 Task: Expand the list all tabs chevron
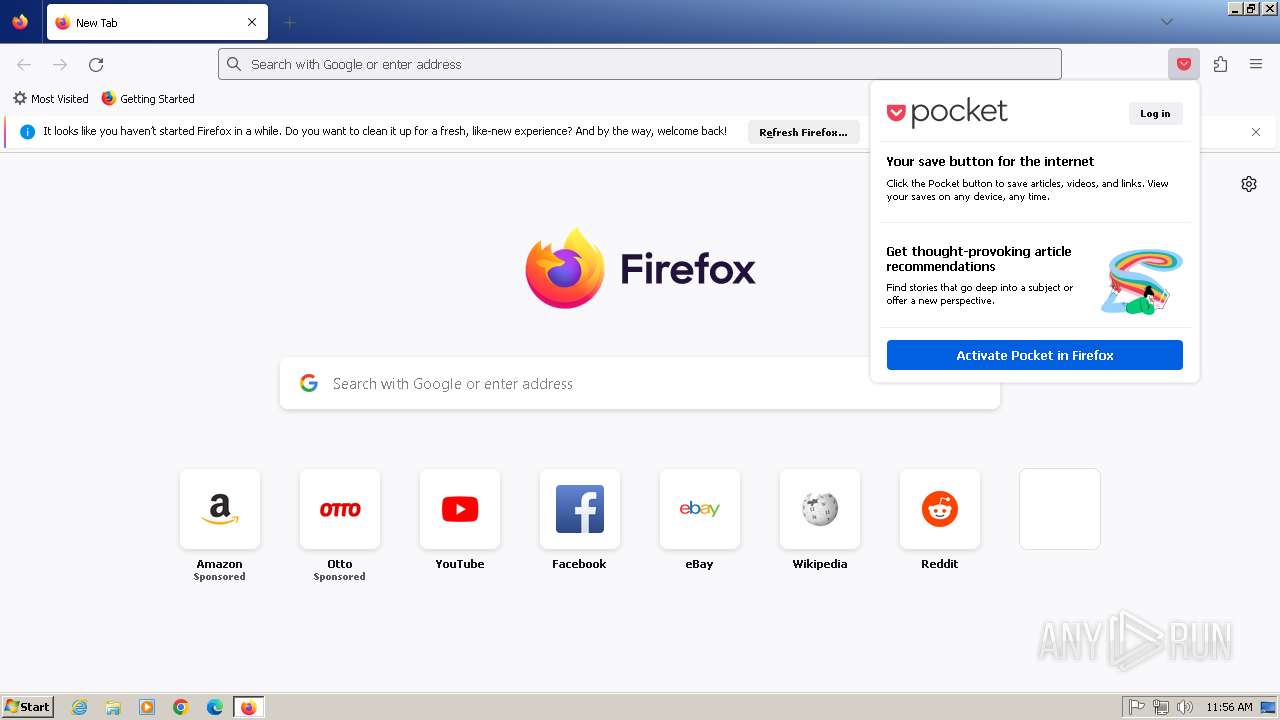click(1166, 22)
